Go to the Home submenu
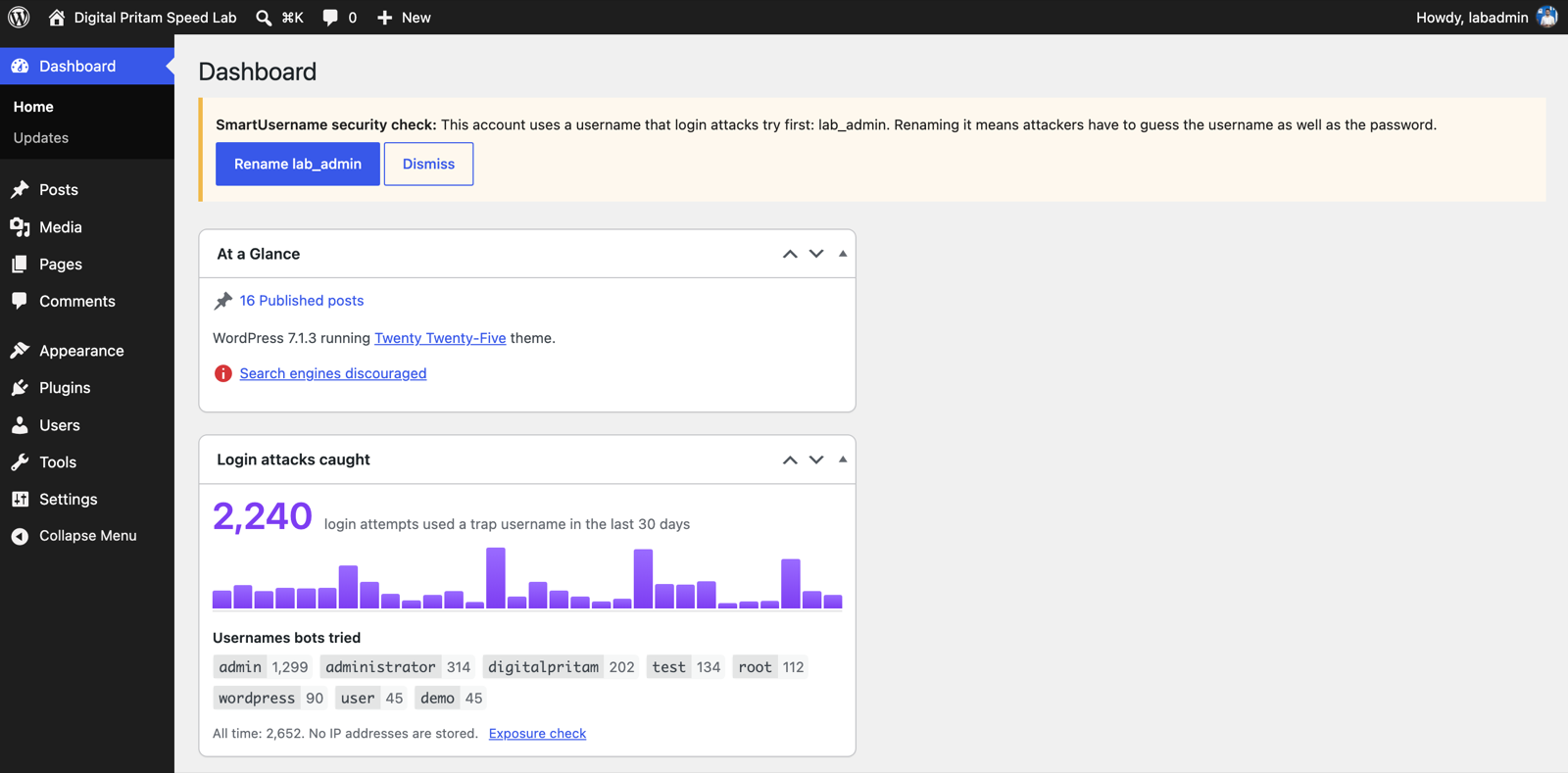This screenshot has width=1568, height=773. coord(33,107)
